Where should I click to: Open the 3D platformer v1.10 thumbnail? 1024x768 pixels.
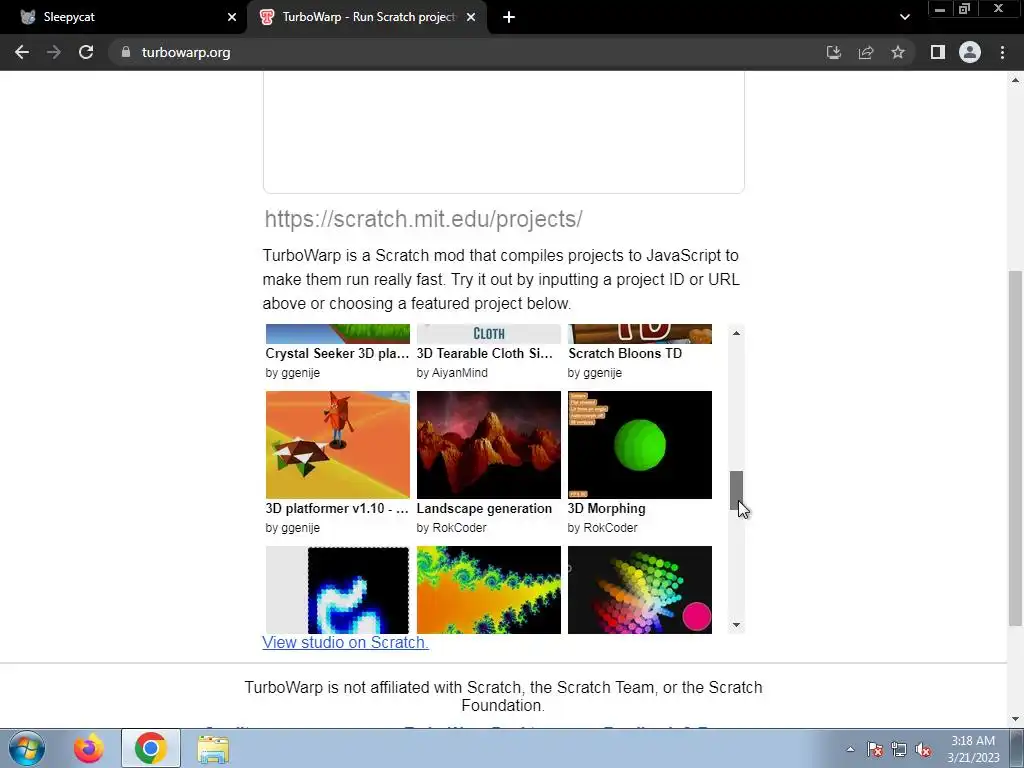[338, 445]
